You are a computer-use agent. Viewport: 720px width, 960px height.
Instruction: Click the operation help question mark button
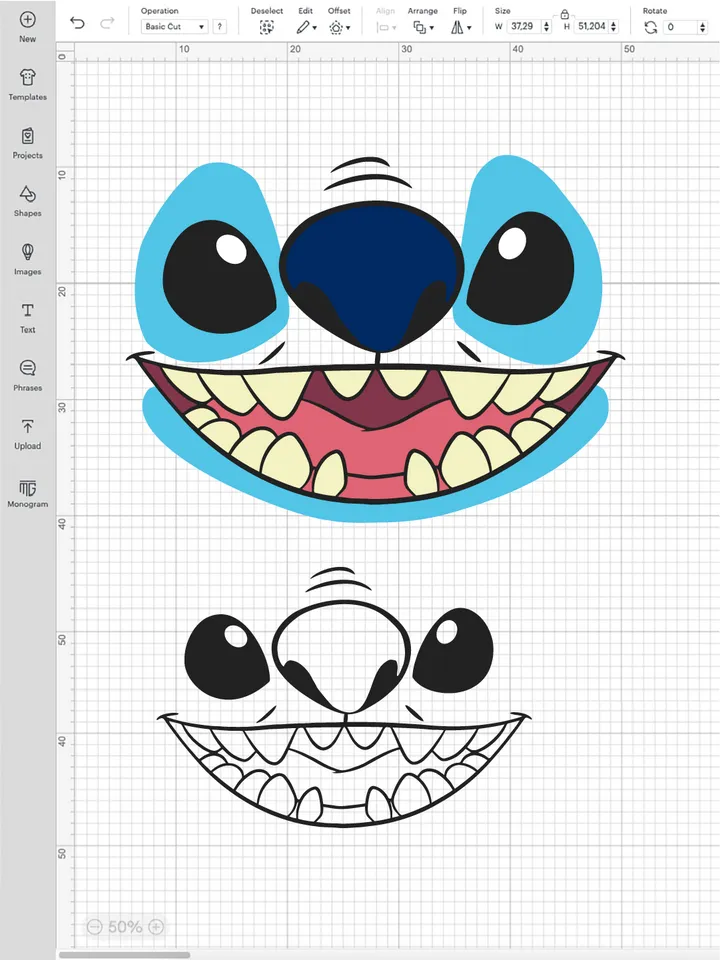point(219,27)
